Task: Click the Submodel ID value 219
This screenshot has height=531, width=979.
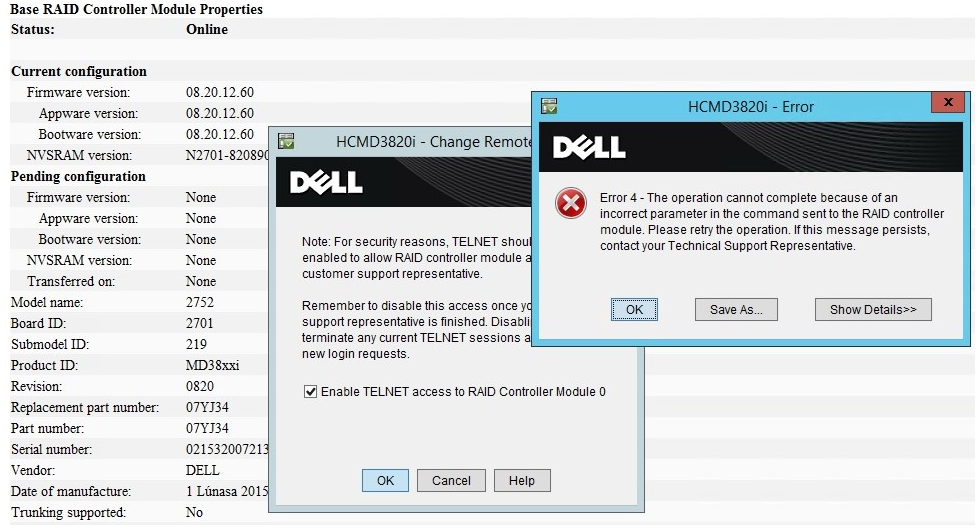Action: click(x=196, y=344)
